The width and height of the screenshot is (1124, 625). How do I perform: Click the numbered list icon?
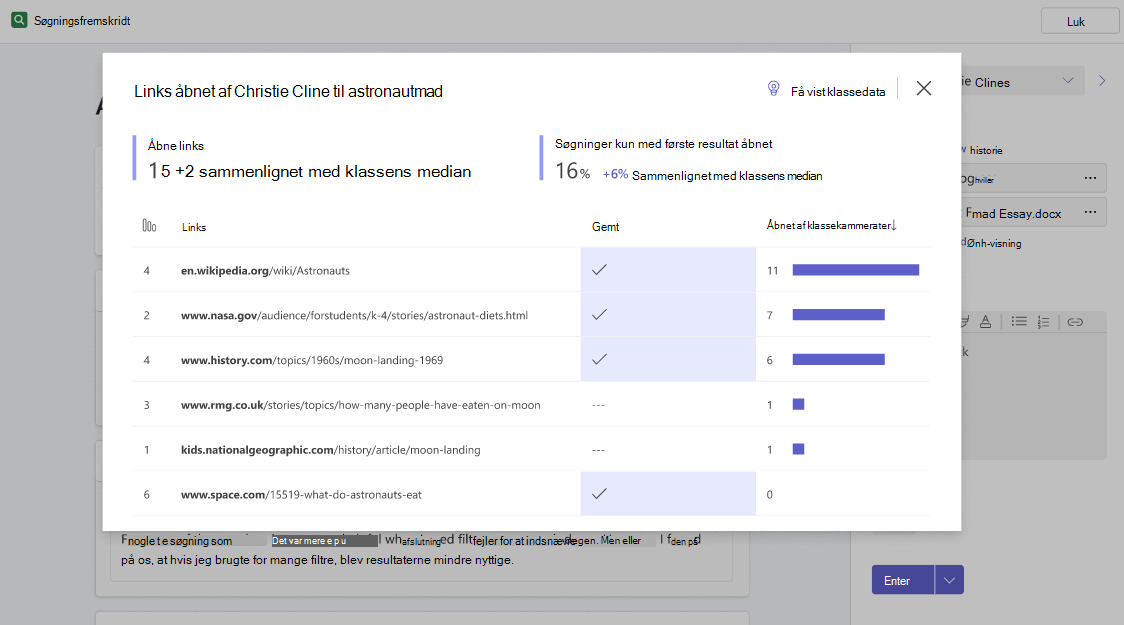[x=1044, y=322]
